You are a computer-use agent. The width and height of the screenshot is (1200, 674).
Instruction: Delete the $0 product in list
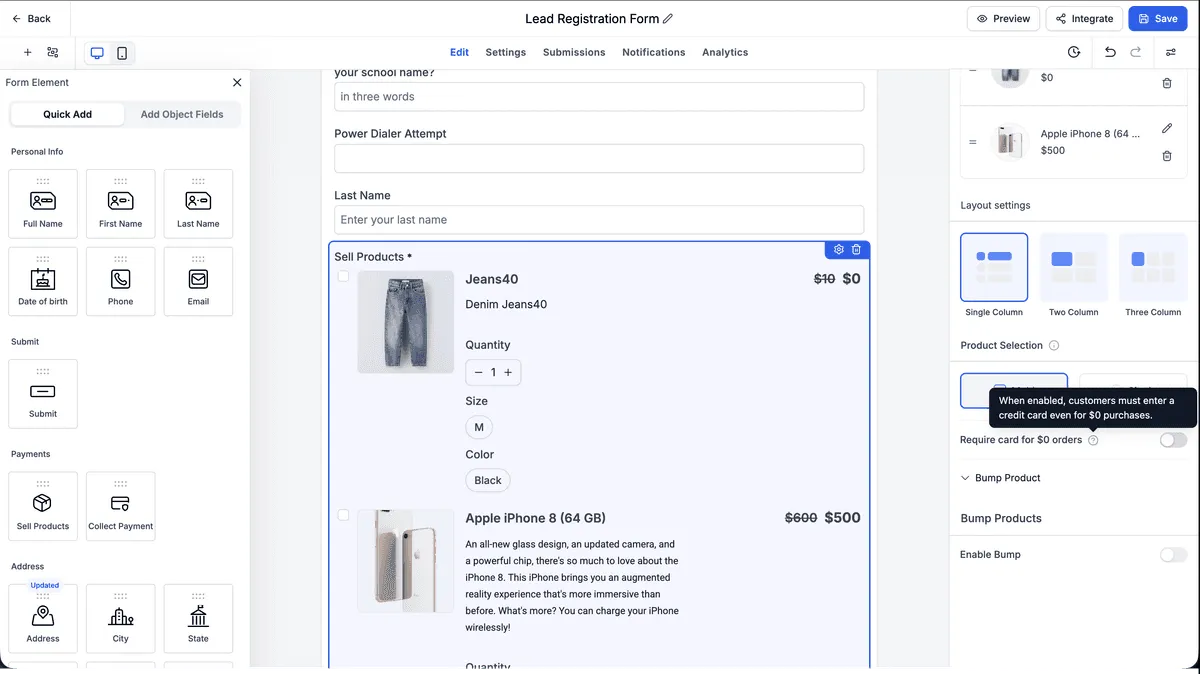1167,83
